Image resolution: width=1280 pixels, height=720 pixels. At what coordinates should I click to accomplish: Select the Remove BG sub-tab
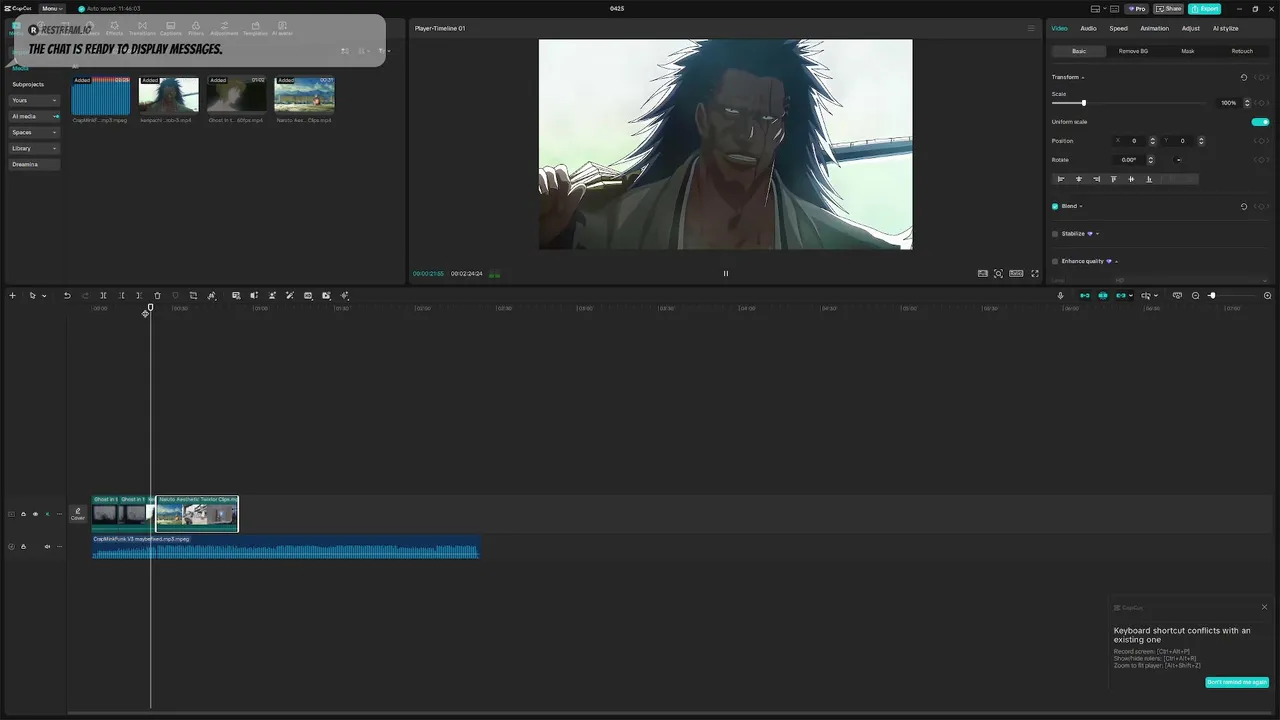click(x=1133, y=51)
